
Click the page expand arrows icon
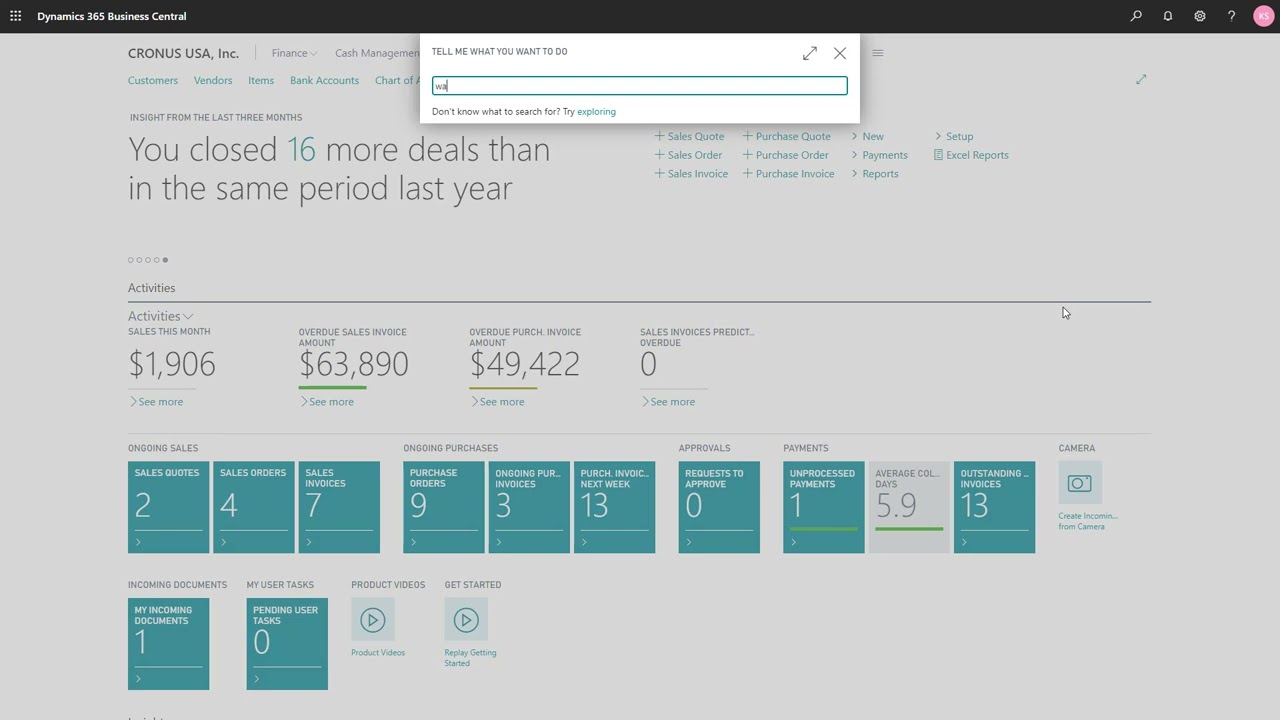(1141, 79)
